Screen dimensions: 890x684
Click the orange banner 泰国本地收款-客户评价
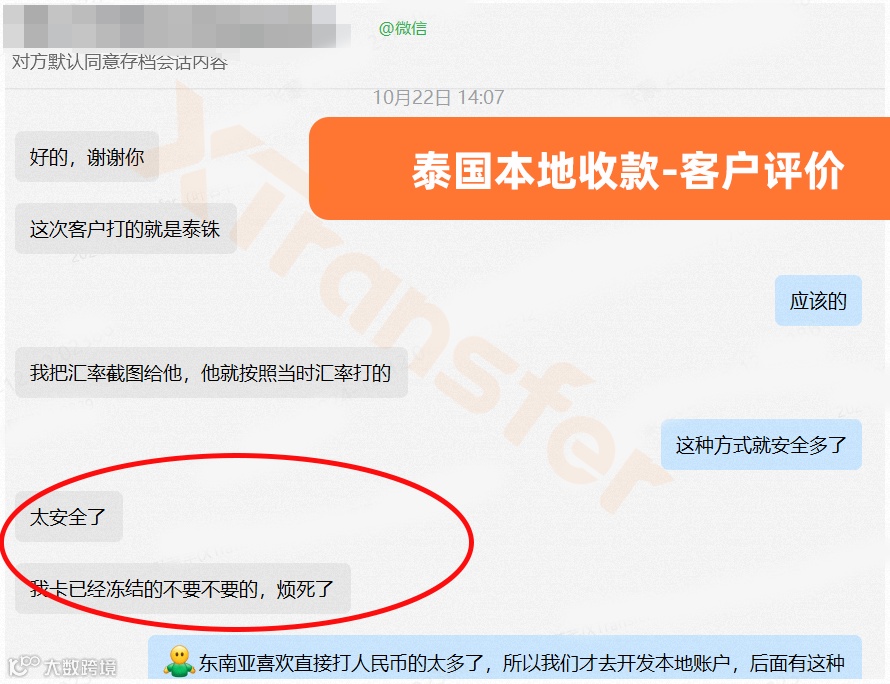point(599,169)
